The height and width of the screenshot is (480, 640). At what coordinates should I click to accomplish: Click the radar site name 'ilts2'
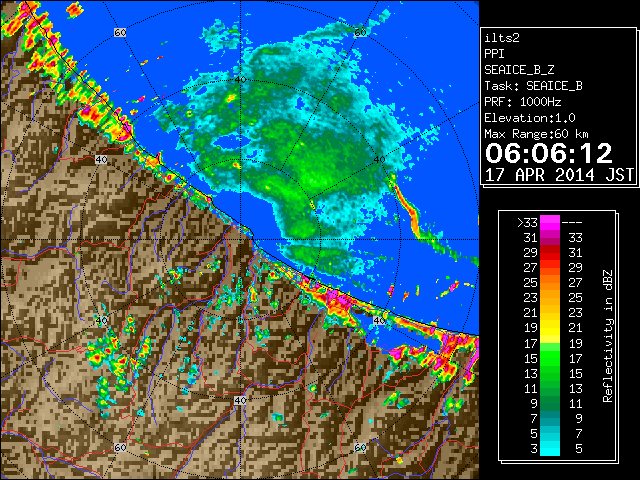point(502,38)
